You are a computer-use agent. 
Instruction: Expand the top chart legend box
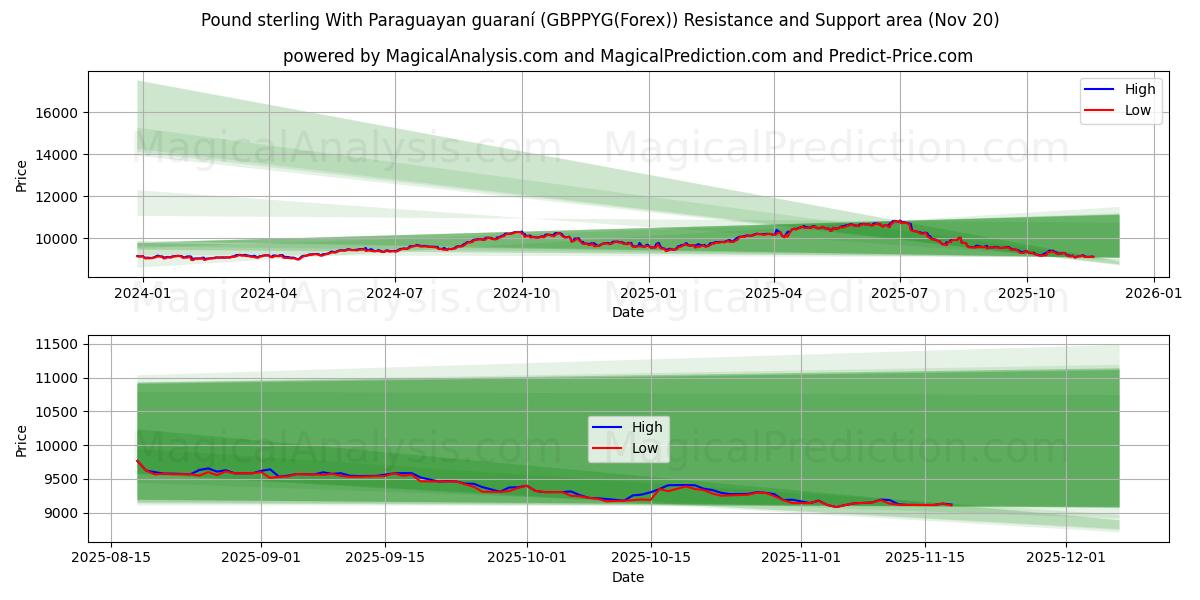(x=1121, y=98)
